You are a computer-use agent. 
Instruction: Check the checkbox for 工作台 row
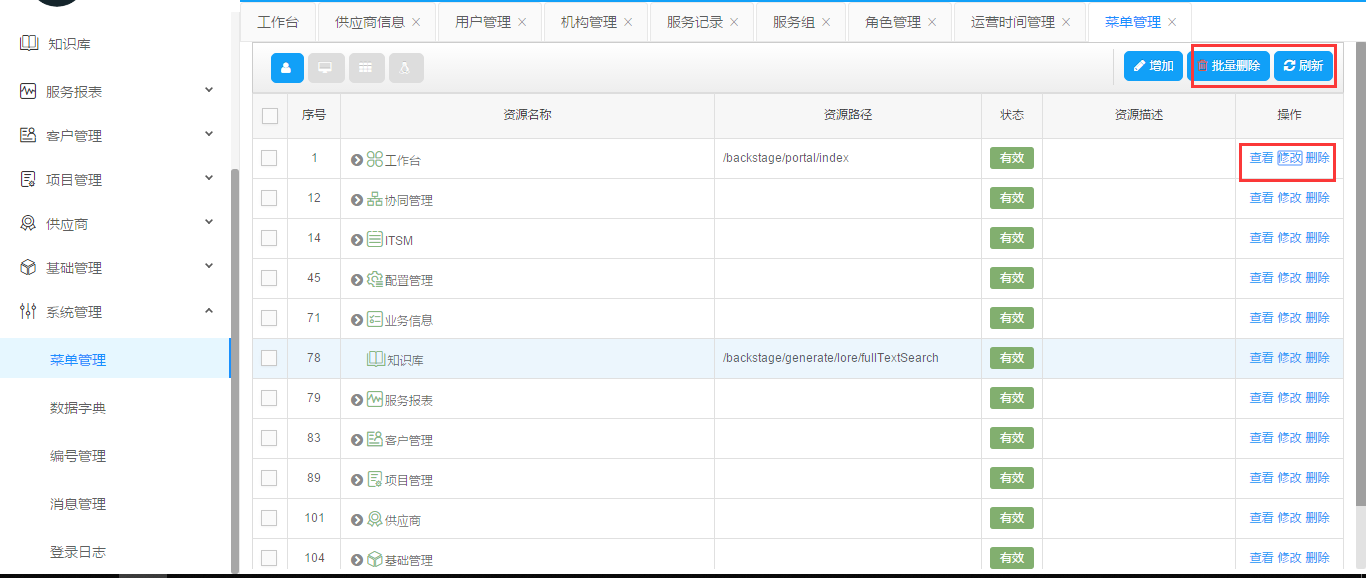coord(269,158)
